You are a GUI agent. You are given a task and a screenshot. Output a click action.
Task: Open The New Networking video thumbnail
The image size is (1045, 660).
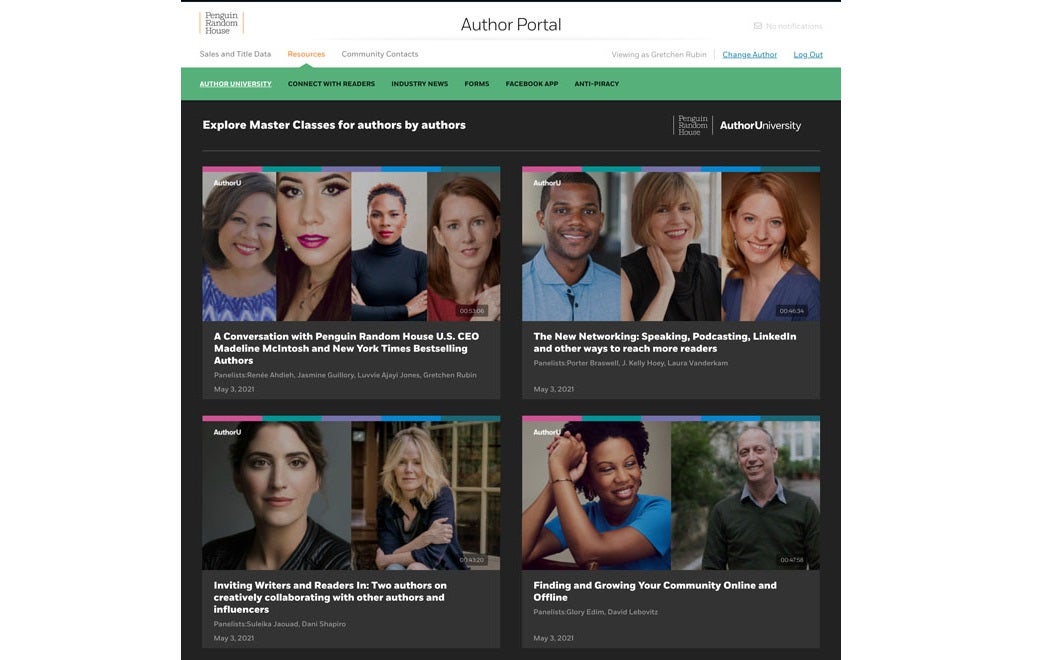pyautogui.click(x=671, y=244)
